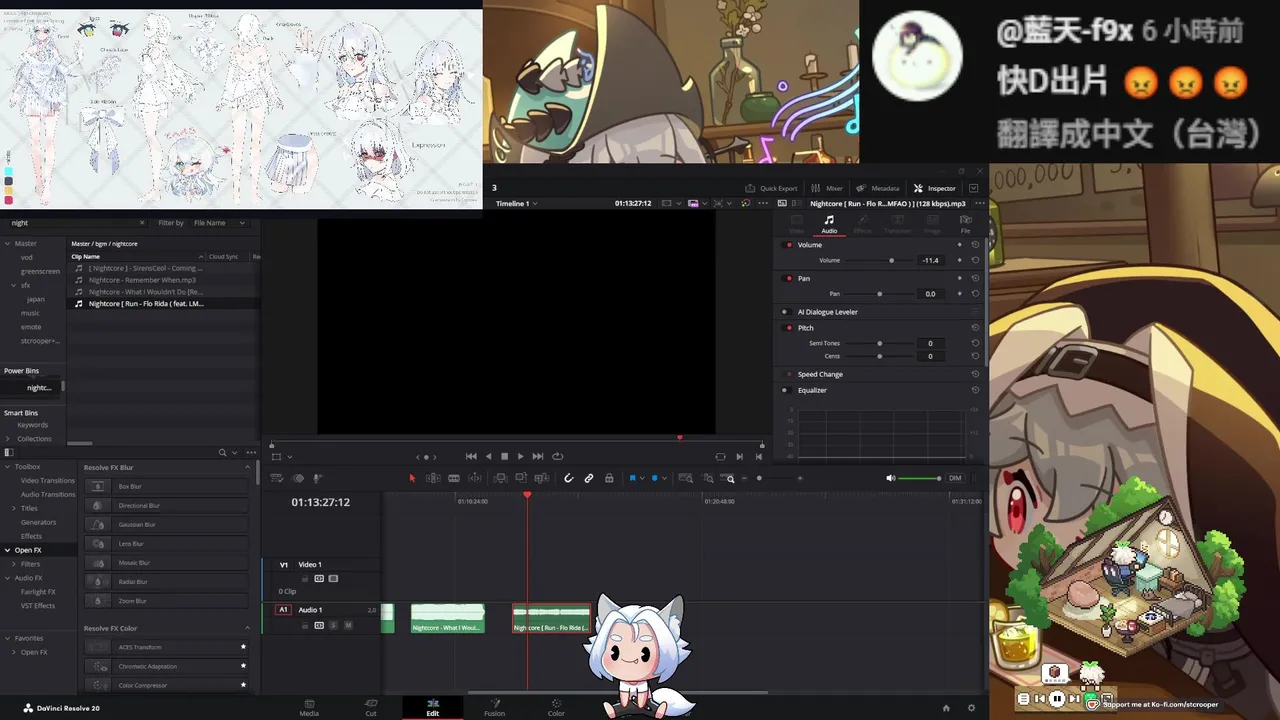Activate the Trim Edit Mode tool
This screenshot has height=720, width=1280.
(x=433, y=478)
